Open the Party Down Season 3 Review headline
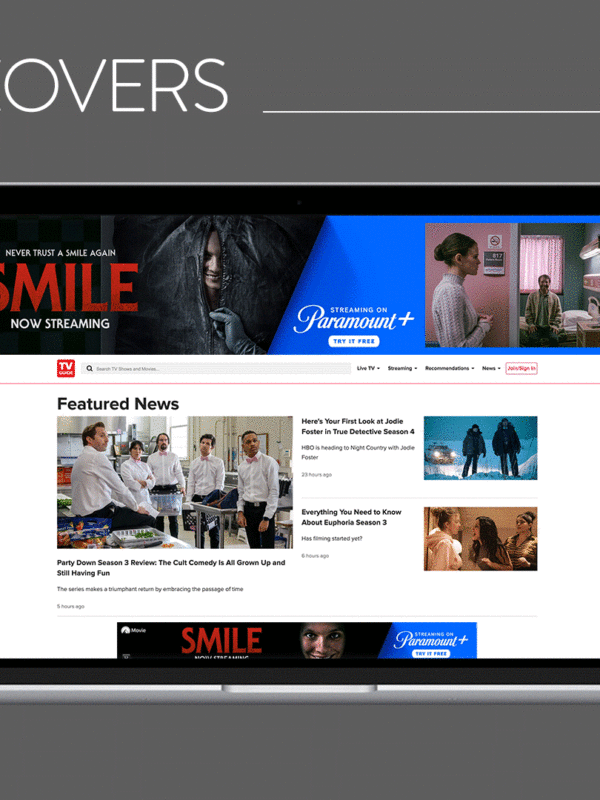600x800 pixels. (171, 567)
